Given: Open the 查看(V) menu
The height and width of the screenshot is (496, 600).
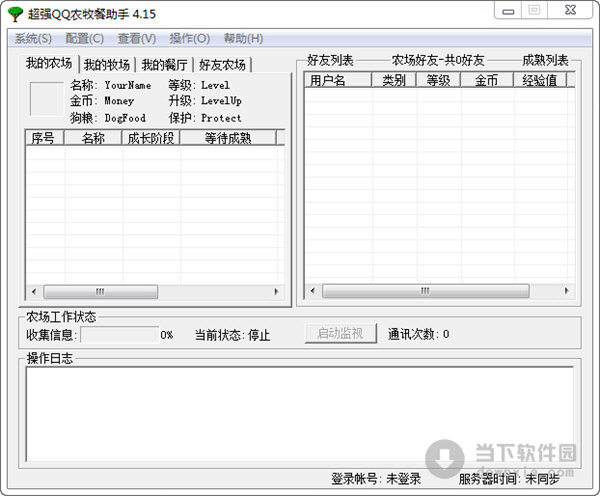Looking at the screenshot, I should tap(137, 39).
